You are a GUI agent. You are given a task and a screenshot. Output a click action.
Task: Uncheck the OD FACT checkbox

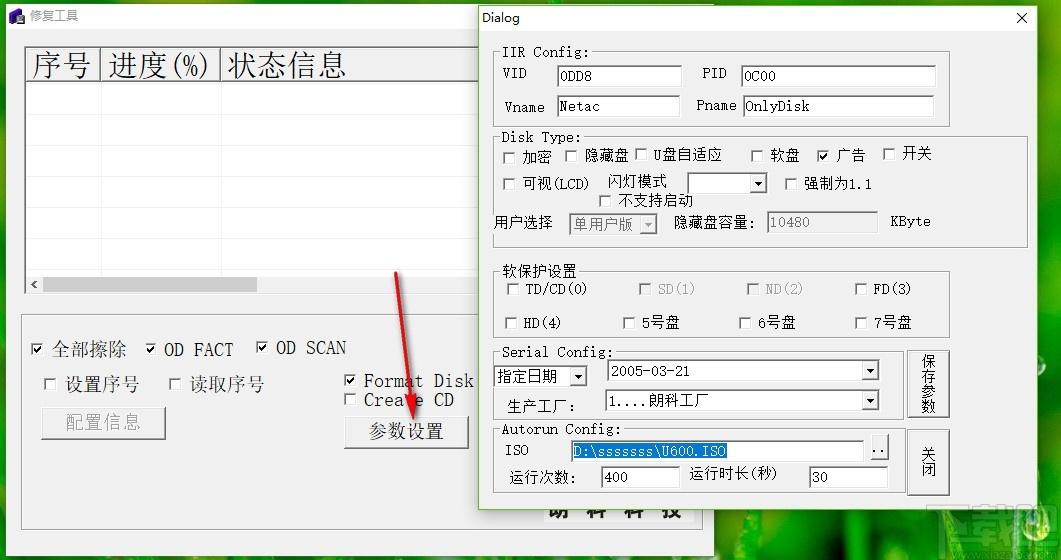tap(151, 349)
